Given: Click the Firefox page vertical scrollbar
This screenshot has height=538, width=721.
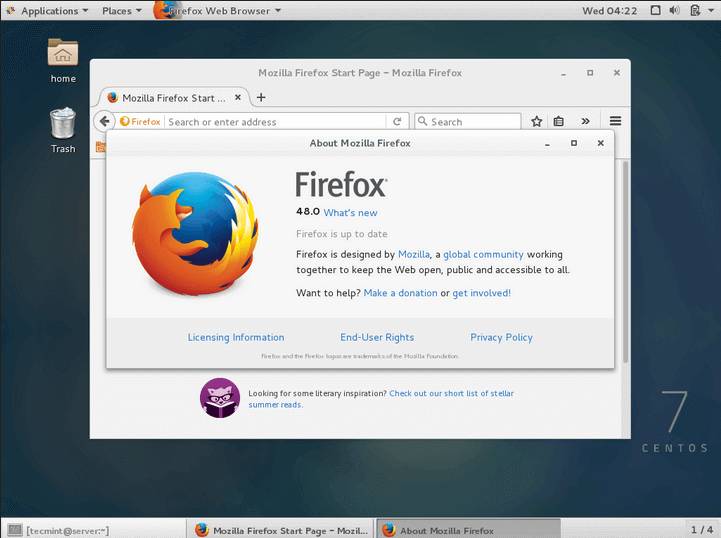Looking at the screenshot, I should [625, 262].
